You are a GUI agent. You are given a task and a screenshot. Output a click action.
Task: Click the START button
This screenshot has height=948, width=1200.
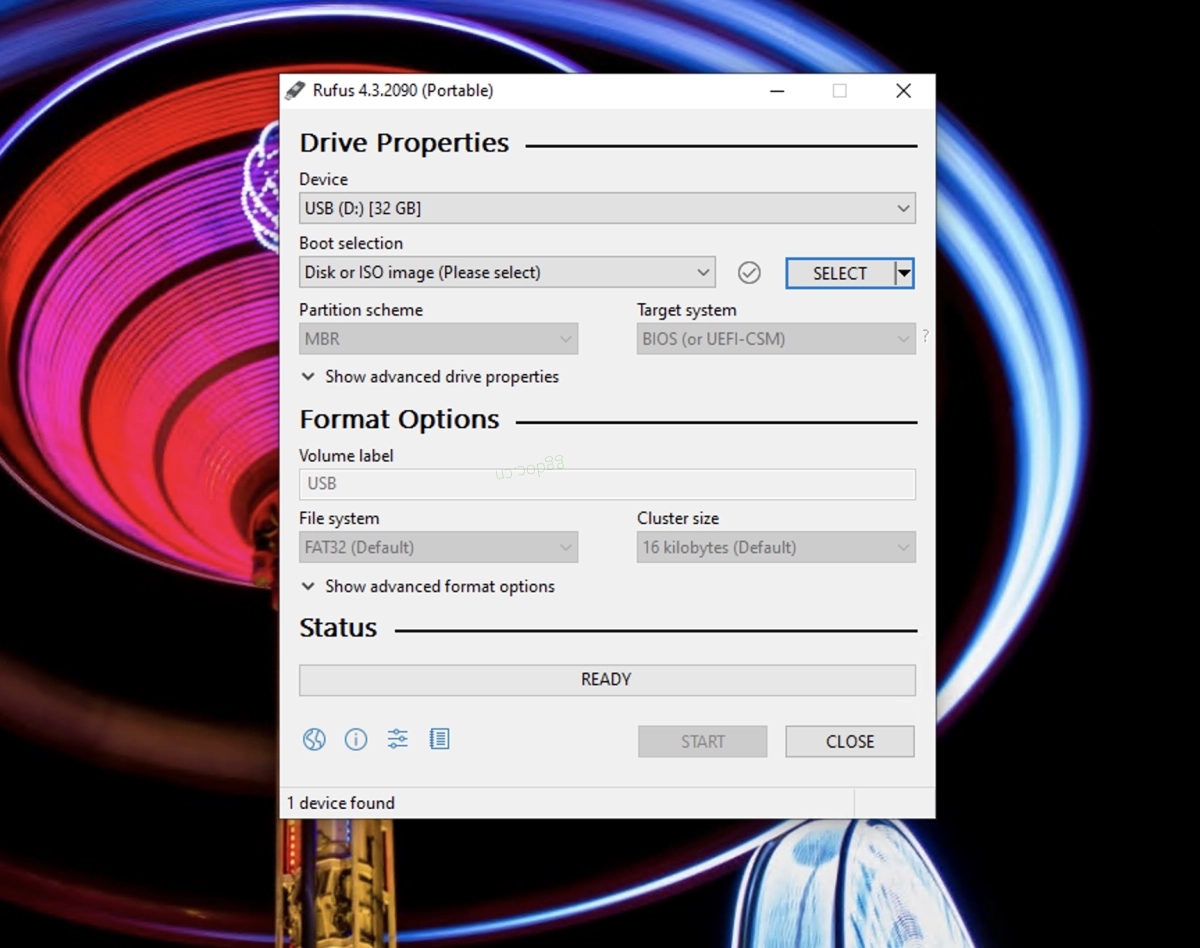tap(703, 741)
